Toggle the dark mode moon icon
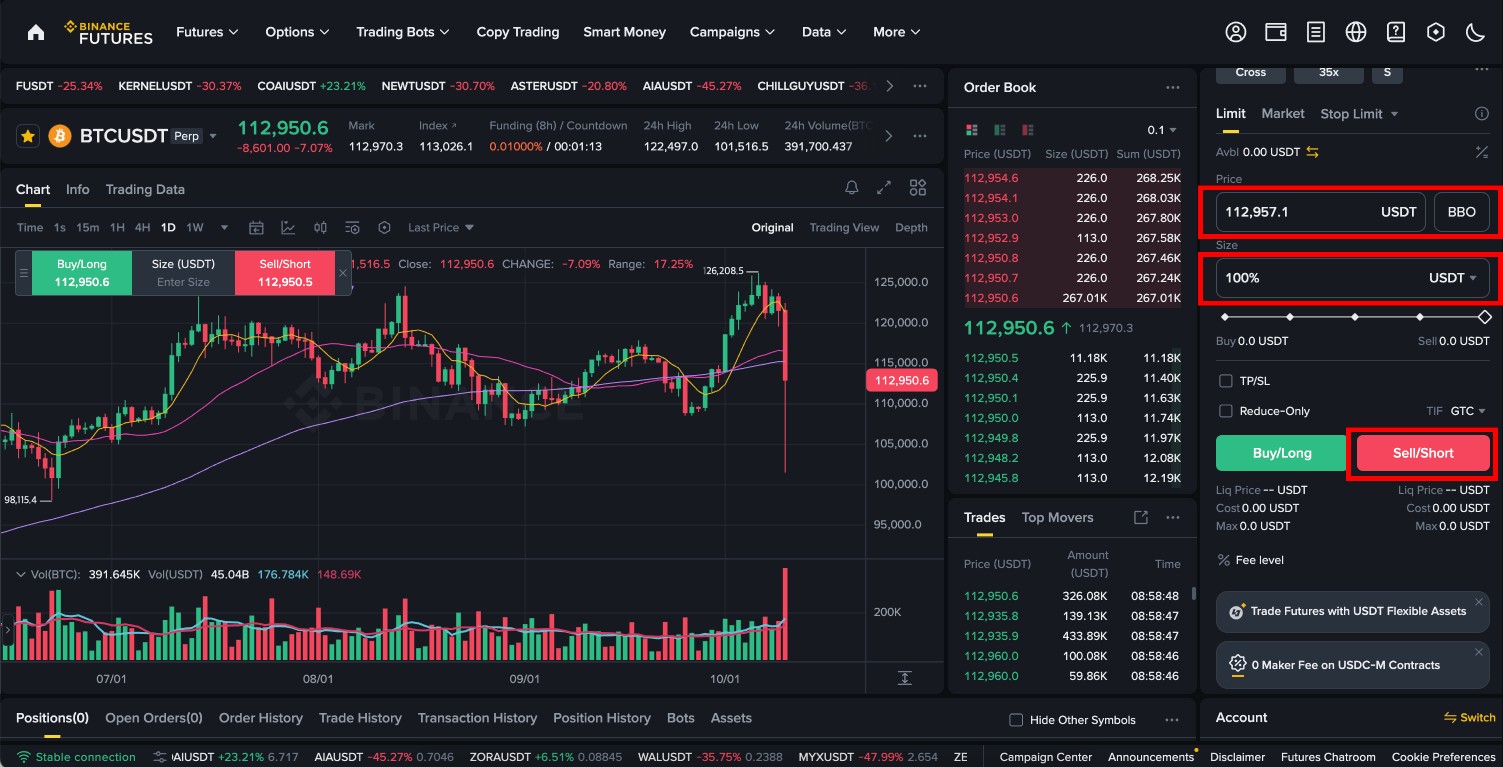This screenshot has width=1503, height=767. [1476, 32]
